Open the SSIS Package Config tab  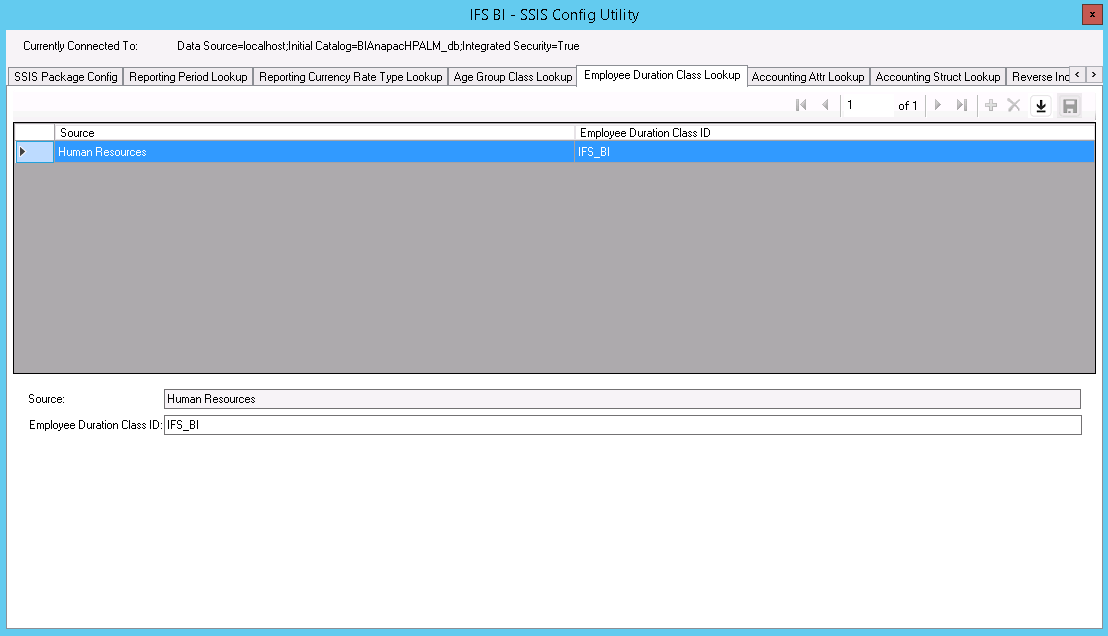(x=65, y=77)
